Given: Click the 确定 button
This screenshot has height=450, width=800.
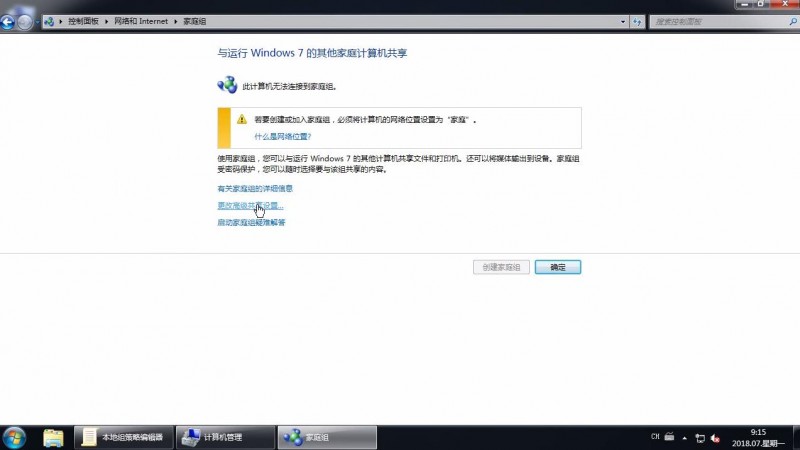Looking at the screenshot, I should 558,267.
